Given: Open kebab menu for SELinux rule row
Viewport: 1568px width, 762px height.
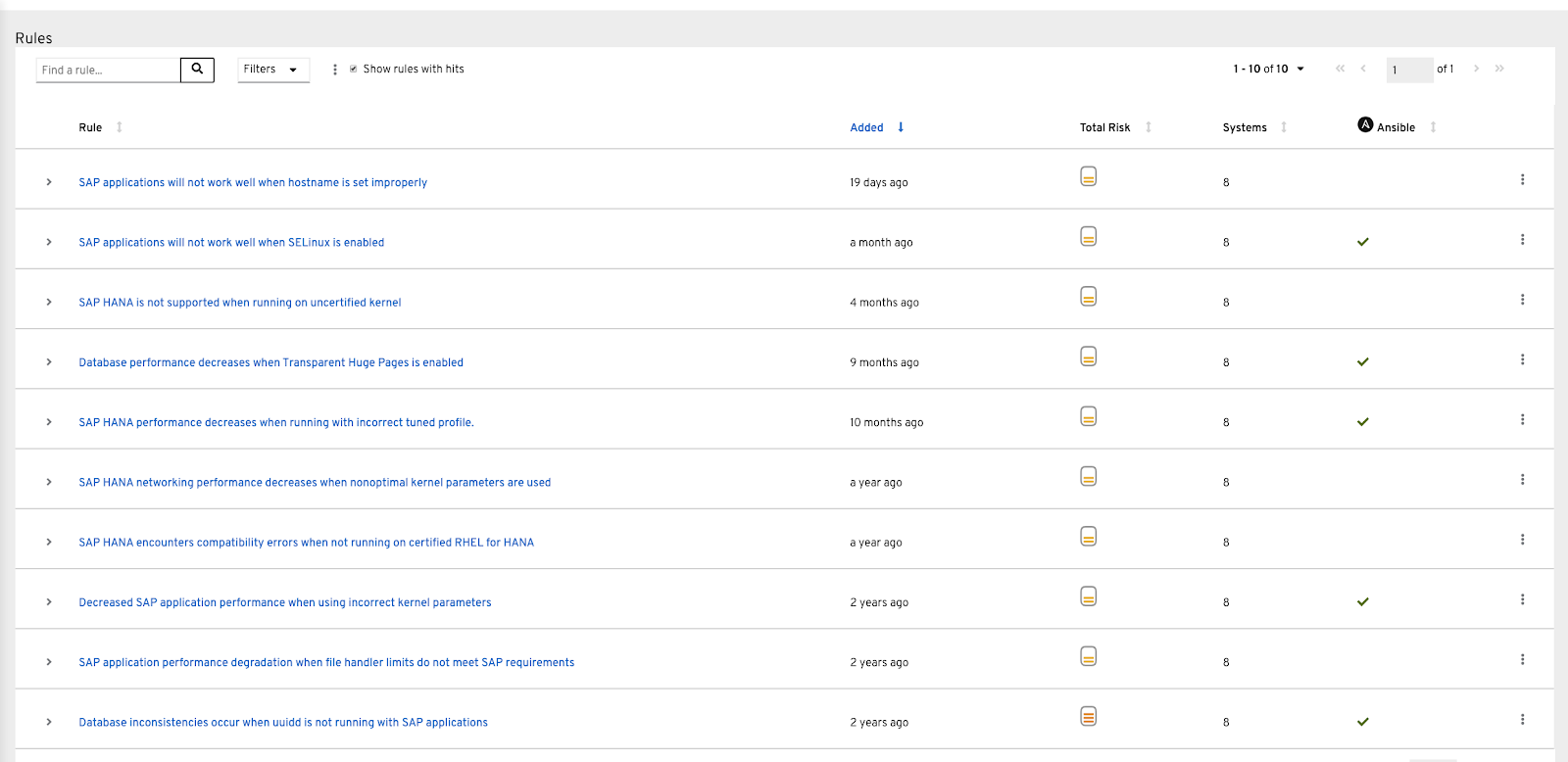Looking at the screenshot, I should pos(1522,240).
